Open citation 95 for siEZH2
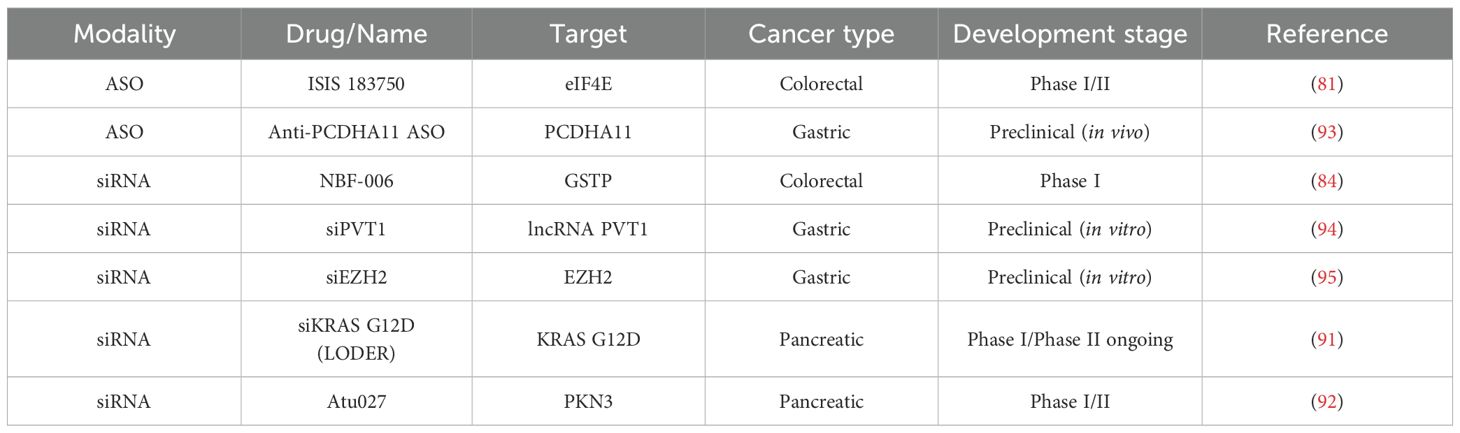This screenshot has height=433, width=1460. 1327,278
